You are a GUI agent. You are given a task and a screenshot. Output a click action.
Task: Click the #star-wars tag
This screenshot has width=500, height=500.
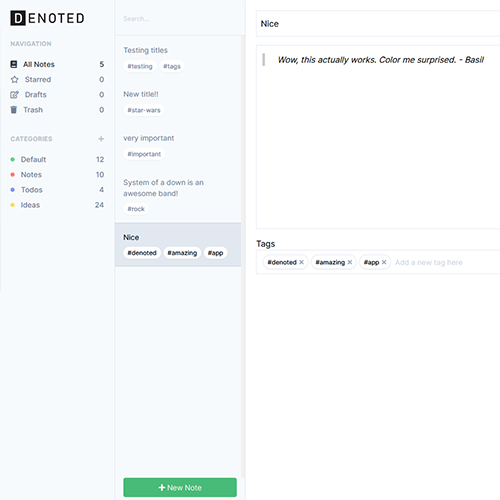tap(144, 110)
